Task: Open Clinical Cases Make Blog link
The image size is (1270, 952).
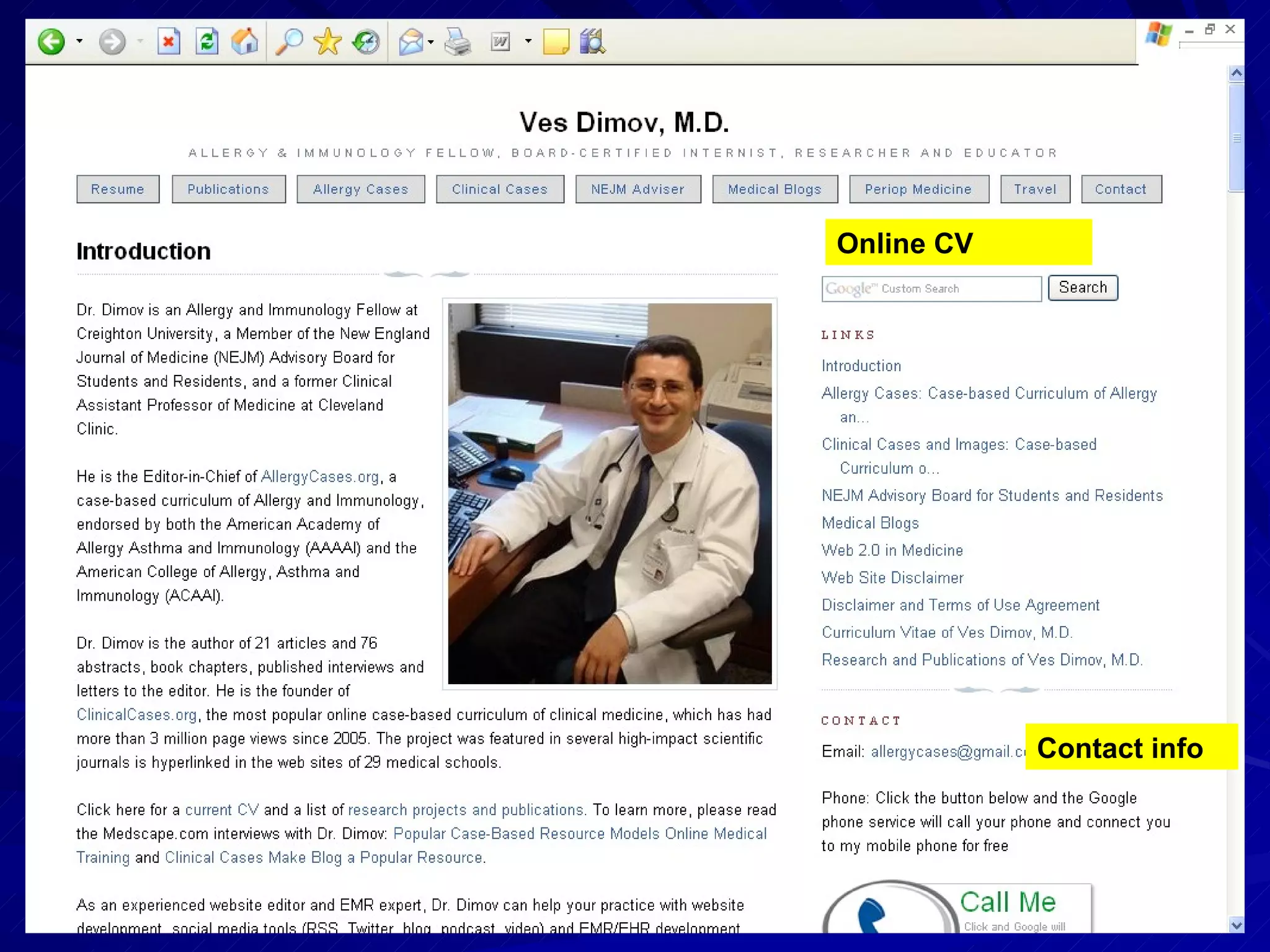Action: tap(324, 857)
